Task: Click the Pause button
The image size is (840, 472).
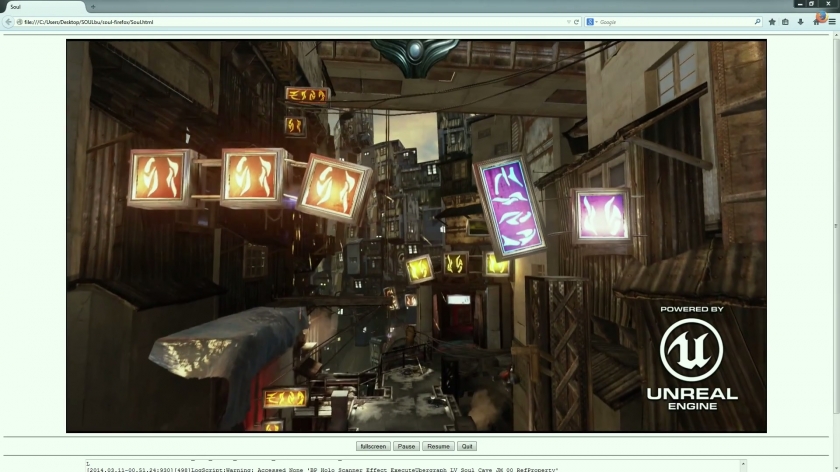Action: click(406, 446)
